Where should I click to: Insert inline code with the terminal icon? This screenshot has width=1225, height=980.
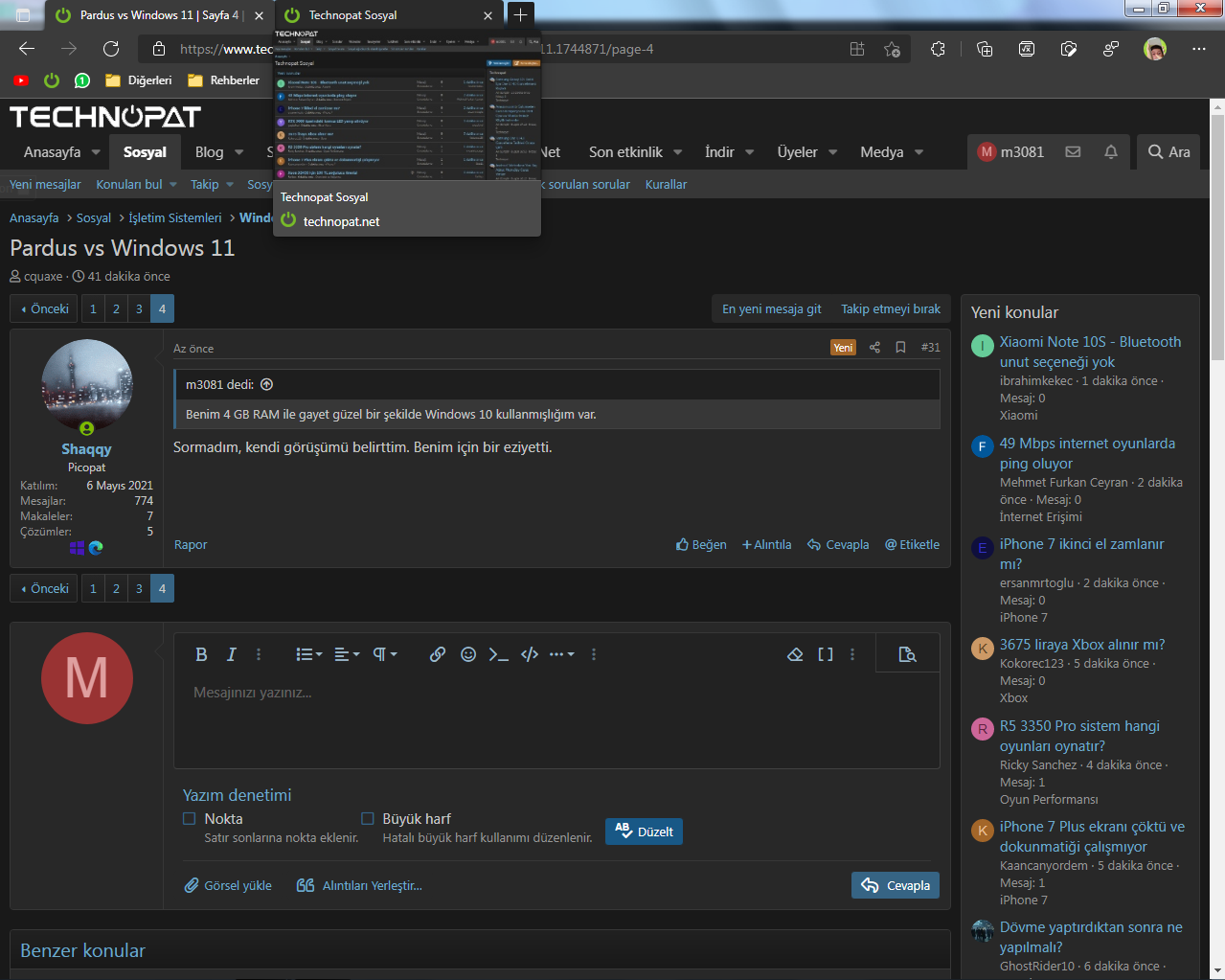[x=499, y=654]
